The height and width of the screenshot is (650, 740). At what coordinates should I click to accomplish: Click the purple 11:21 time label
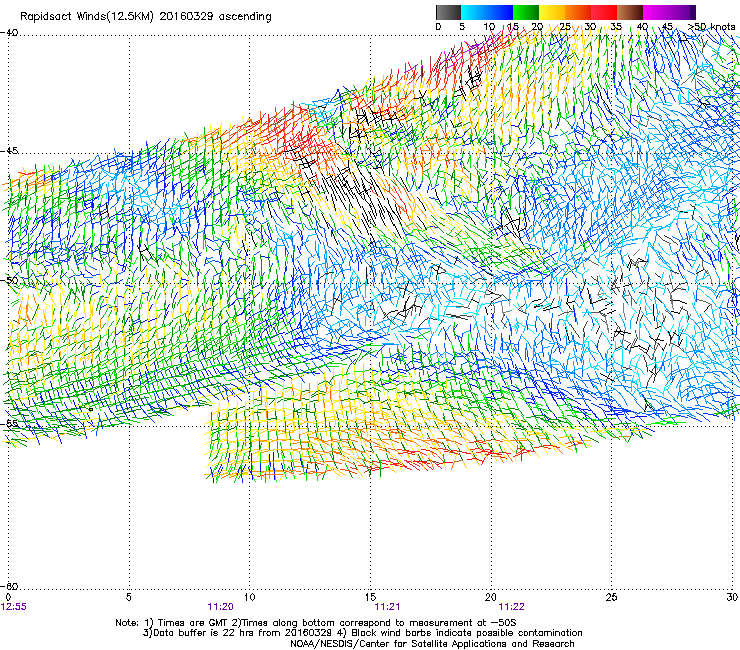pos(387,607)
